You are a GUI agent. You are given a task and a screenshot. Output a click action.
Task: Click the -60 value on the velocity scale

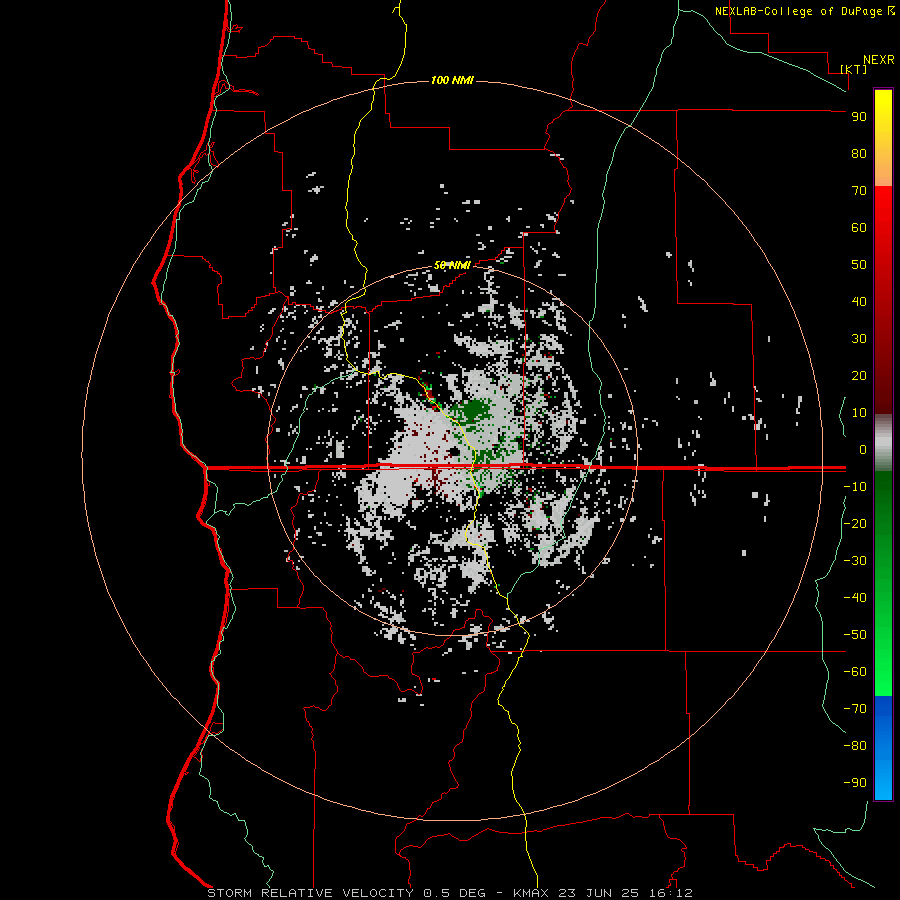tap(855, 672)
